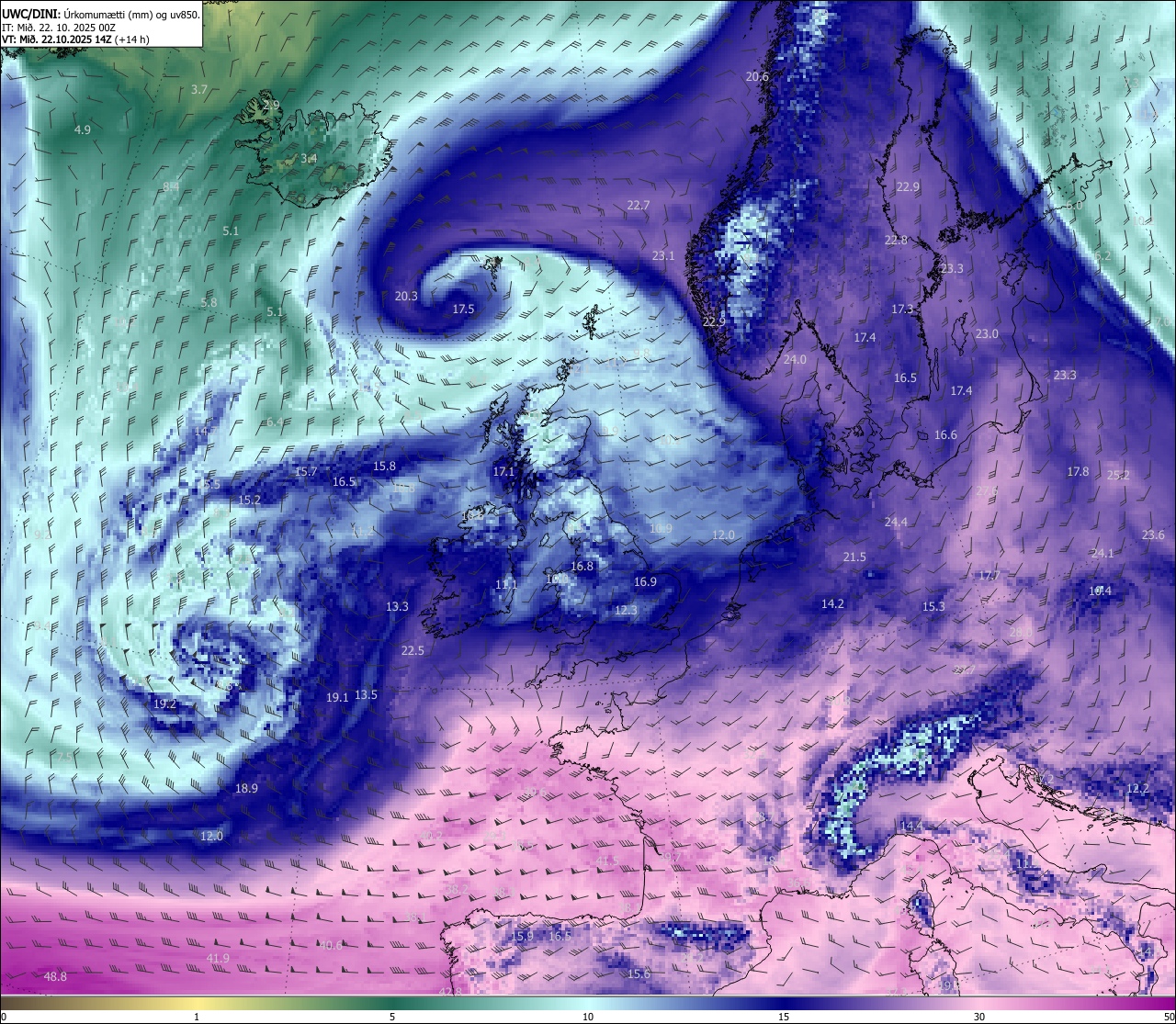Click the 21.5 value label
Image resolution: width=1176 pixels, height=1024 pixels.
[854, 557]
